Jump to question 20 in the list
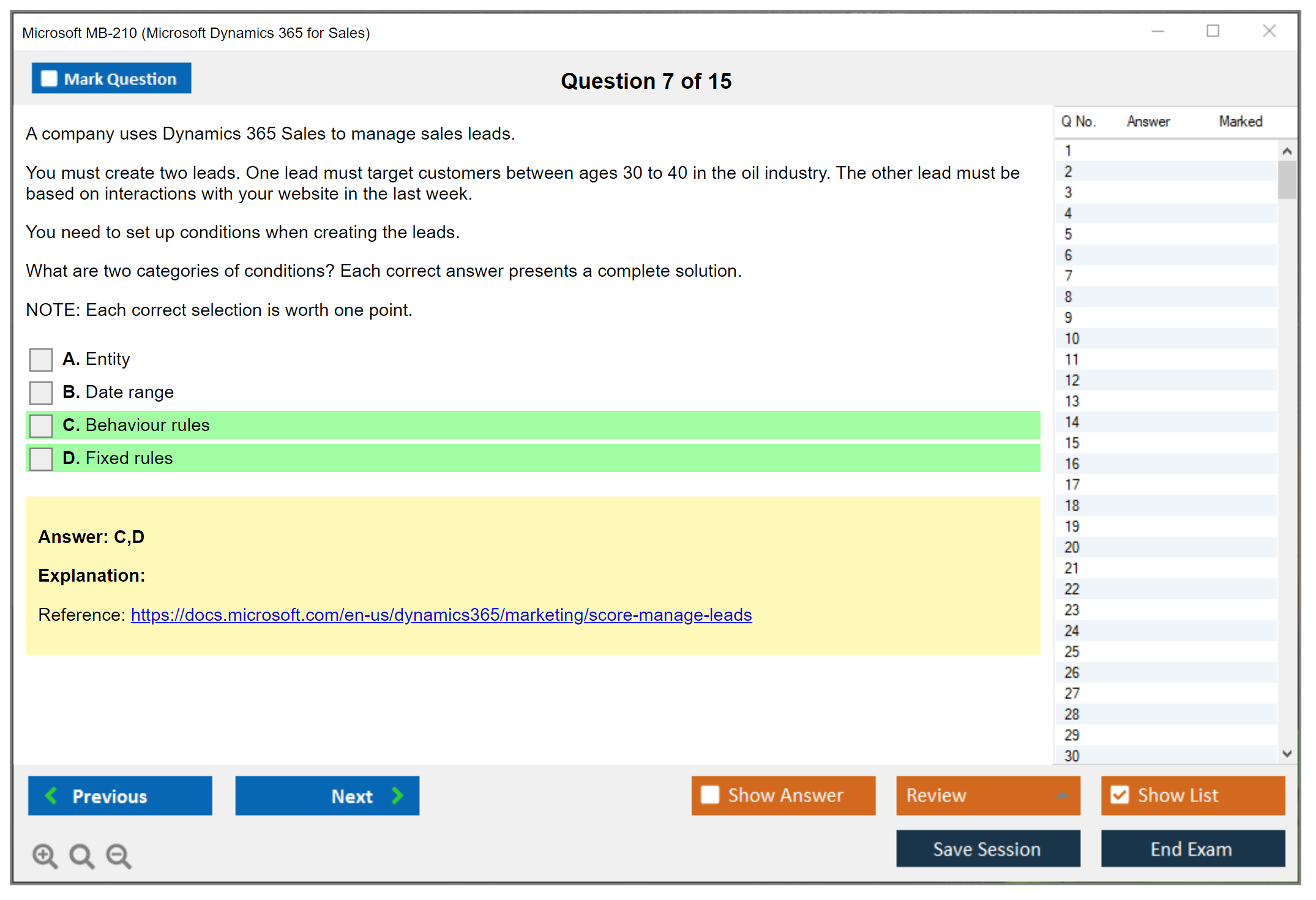The image size is (1316, 900). coord(1072,547)
